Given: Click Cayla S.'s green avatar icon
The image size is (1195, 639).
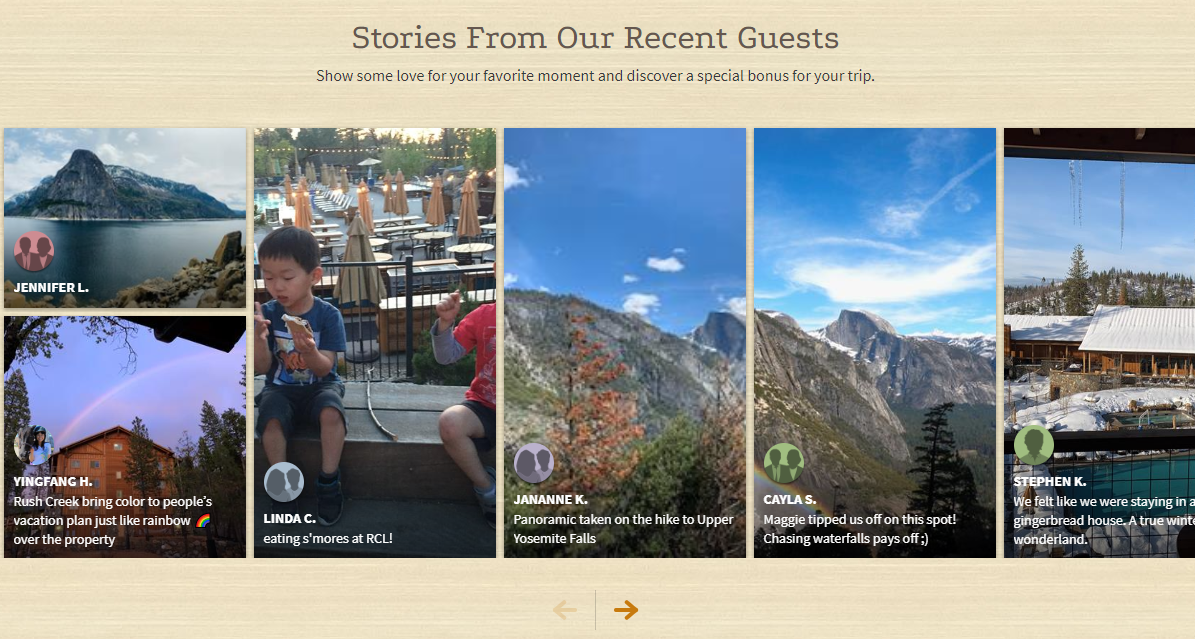Looking at the screenshot, I should pyautogui.click(x=784, y=463).
